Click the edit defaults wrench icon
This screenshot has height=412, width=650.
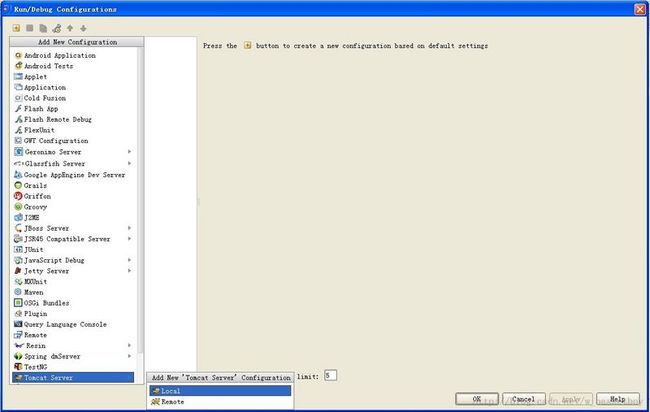[57, 28]
